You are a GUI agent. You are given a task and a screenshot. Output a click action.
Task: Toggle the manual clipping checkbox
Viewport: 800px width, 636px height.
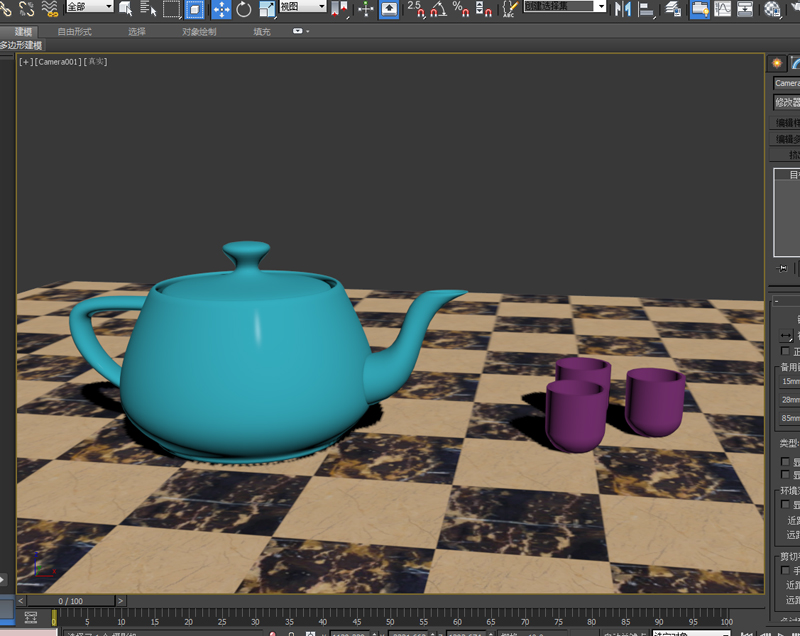pos(785,570)
